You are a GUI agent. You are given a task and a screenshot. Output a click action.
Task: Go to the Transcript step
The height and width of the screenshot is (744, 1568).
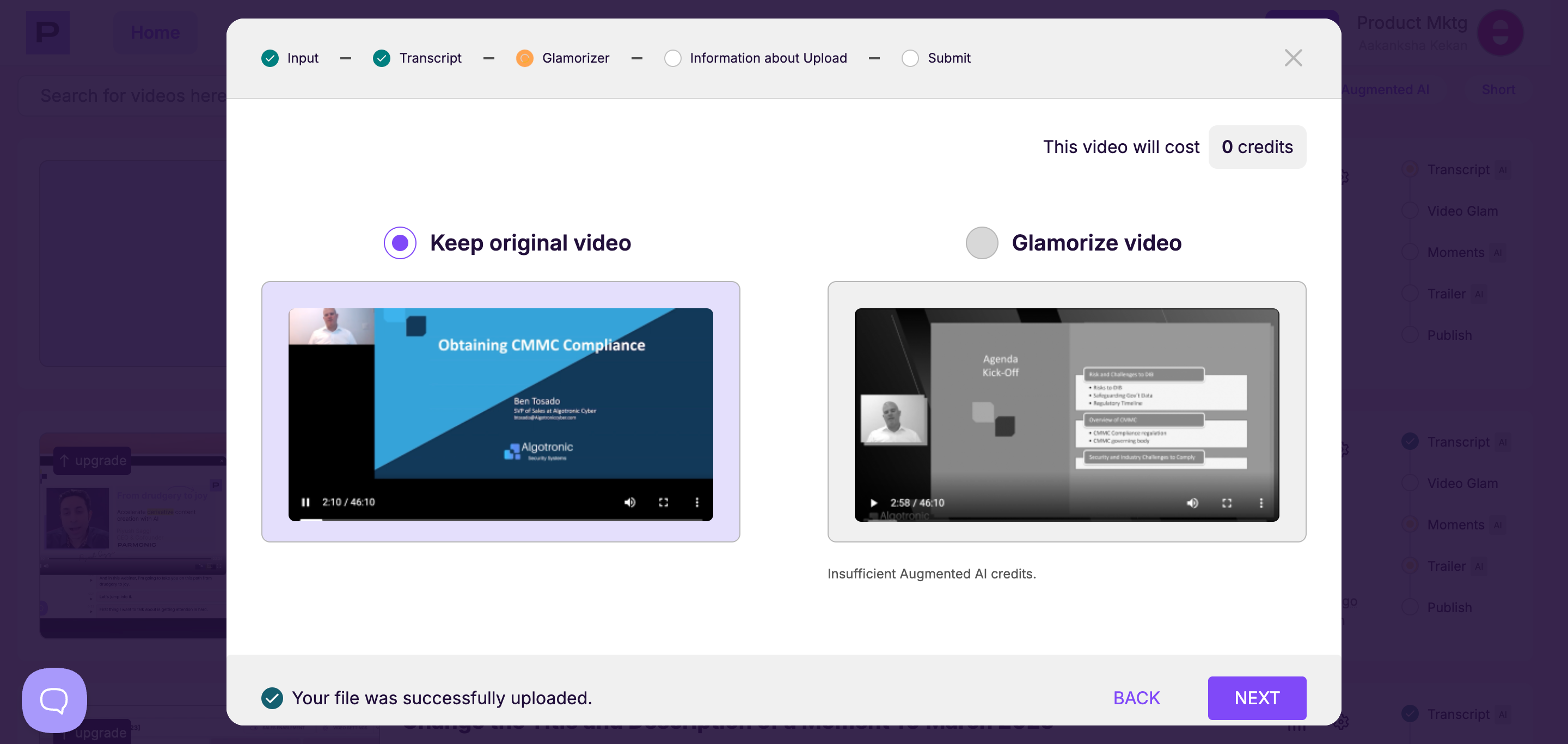(417, 58)
